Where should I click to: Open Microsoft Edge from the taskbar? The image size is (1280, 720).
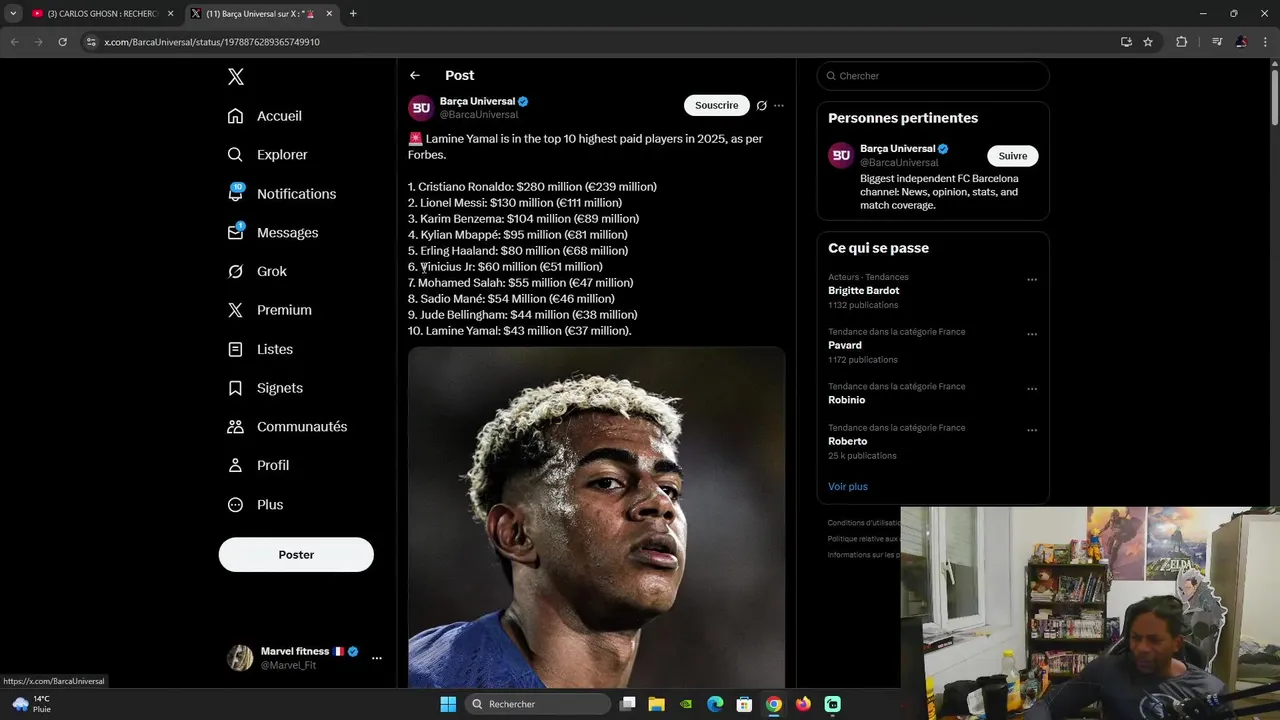[715, 704]
